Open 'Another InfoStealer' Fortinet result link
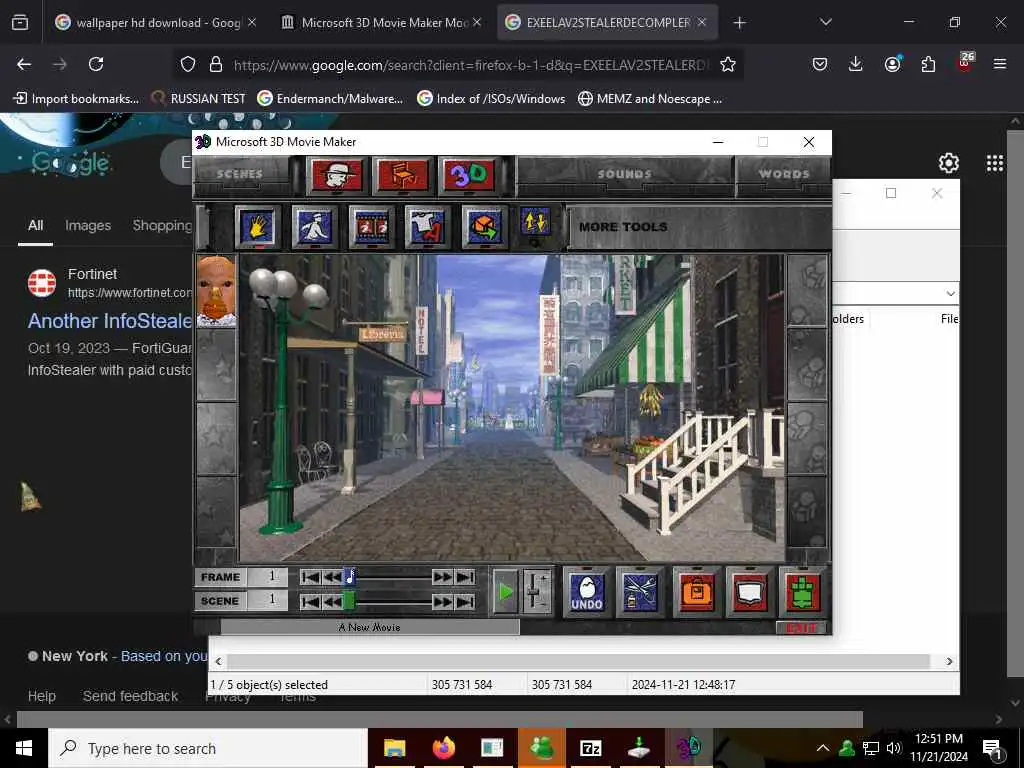This screenshot has width=1024, height=768. pyautogui.click(x=110, y=321)
